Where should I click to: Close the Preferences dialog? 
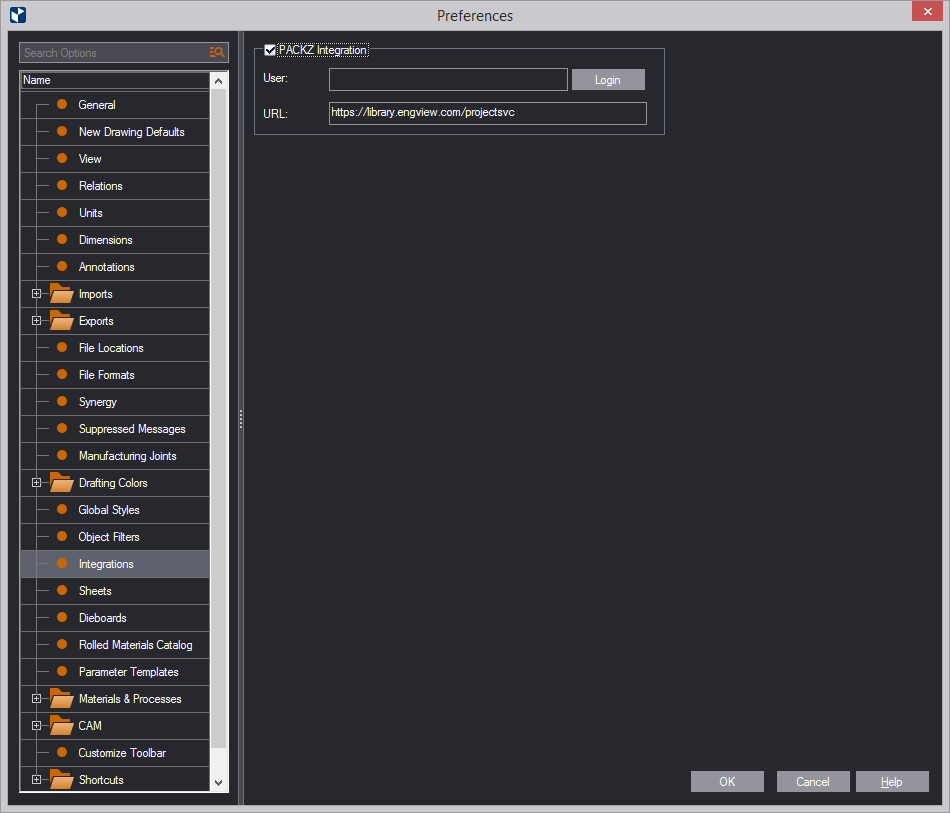click(x=927, y=12)
